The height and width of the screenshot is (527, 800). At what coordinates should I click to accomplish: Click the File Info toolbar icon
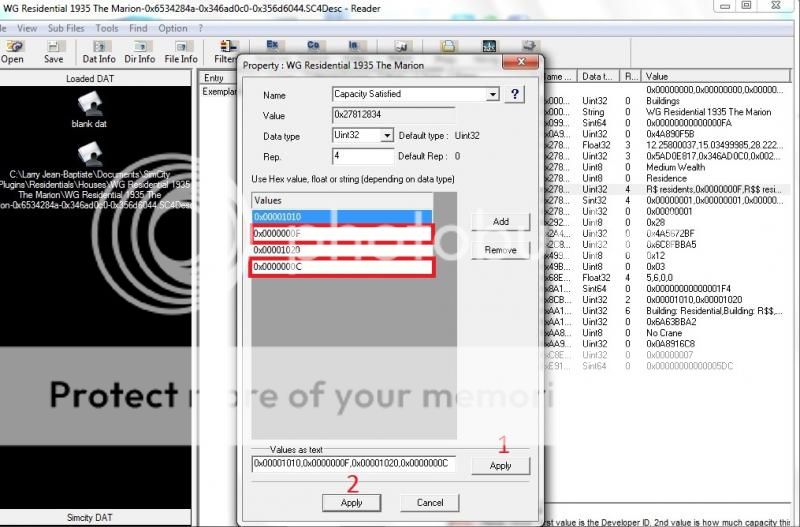coord(181,52)
